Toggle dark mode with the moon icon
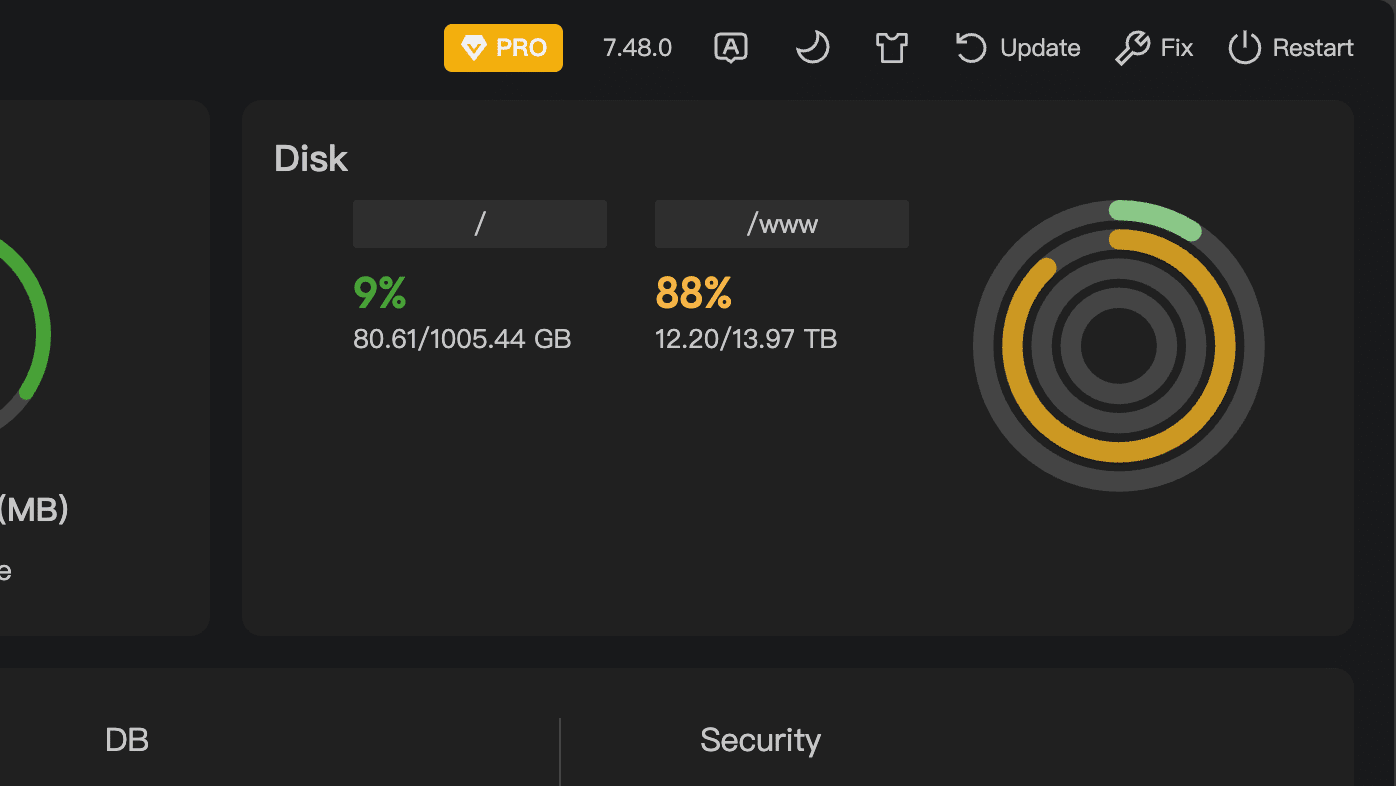This screenshot has width=1396, height=786. [812, 47]
